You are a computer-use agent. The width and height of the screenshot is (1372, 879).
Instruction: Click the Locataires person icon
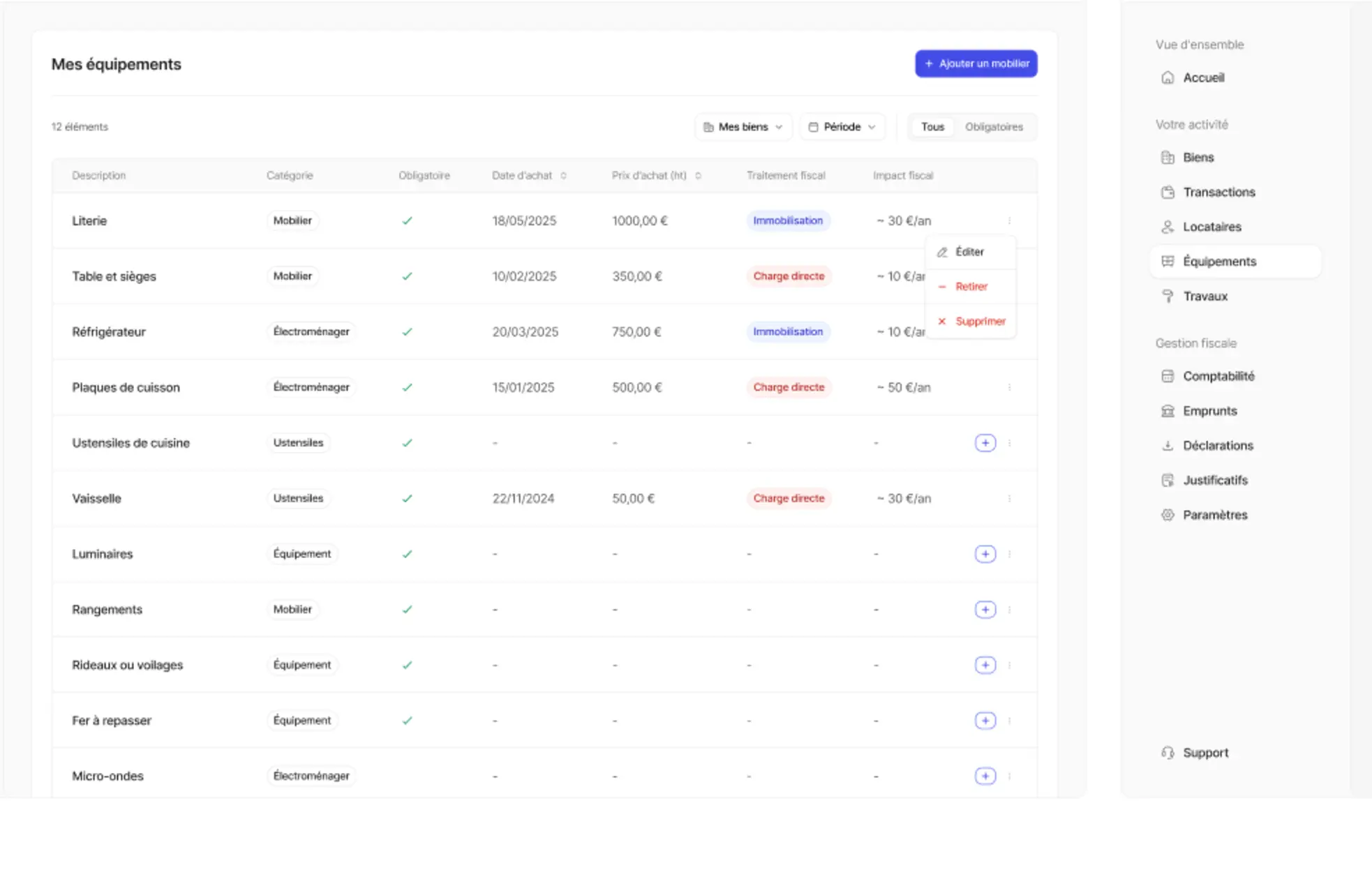[x=1168, y=227]
